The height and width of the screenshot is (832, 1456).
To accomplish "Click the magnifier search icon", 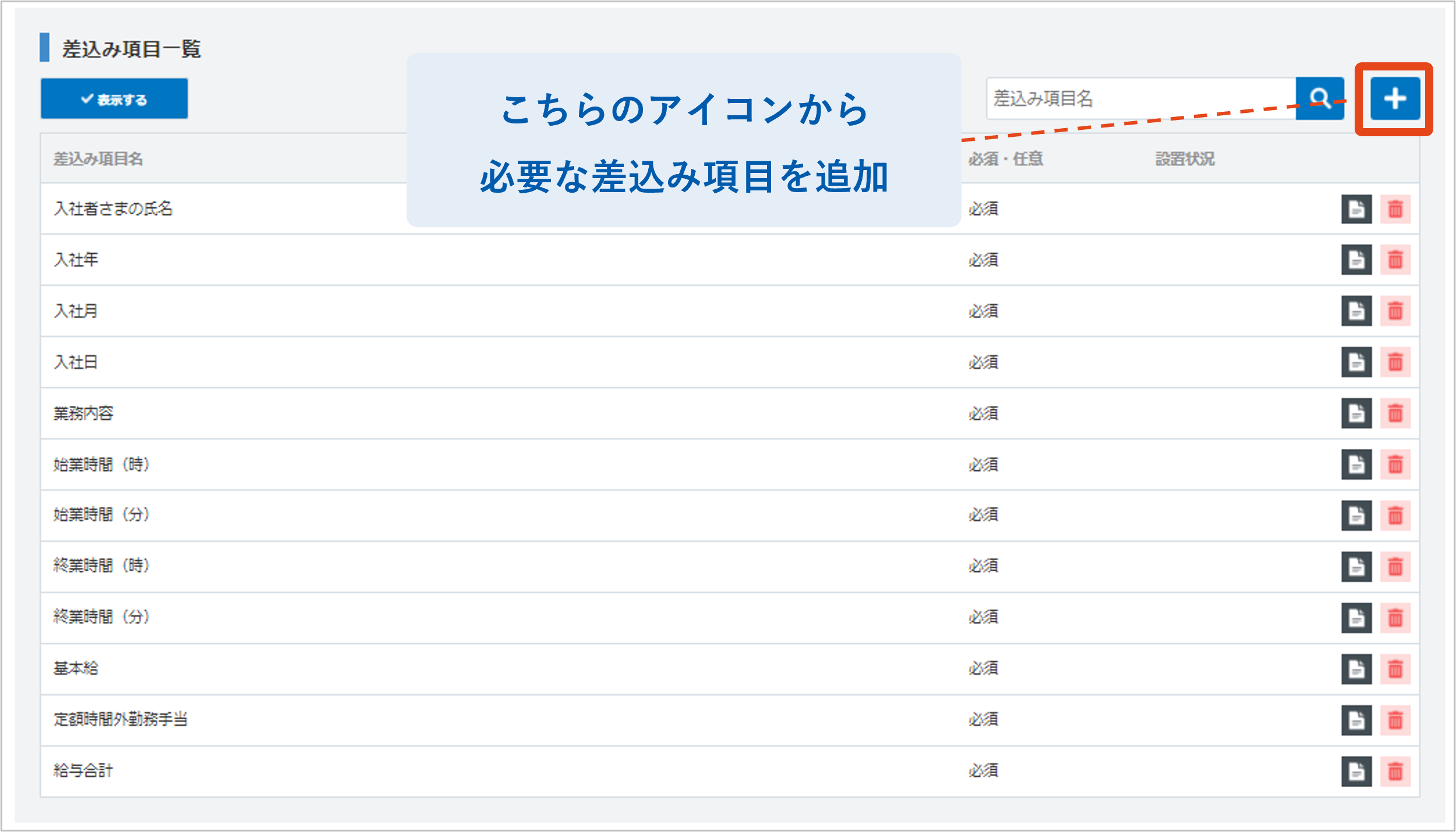I will [x=1319, y=98].
